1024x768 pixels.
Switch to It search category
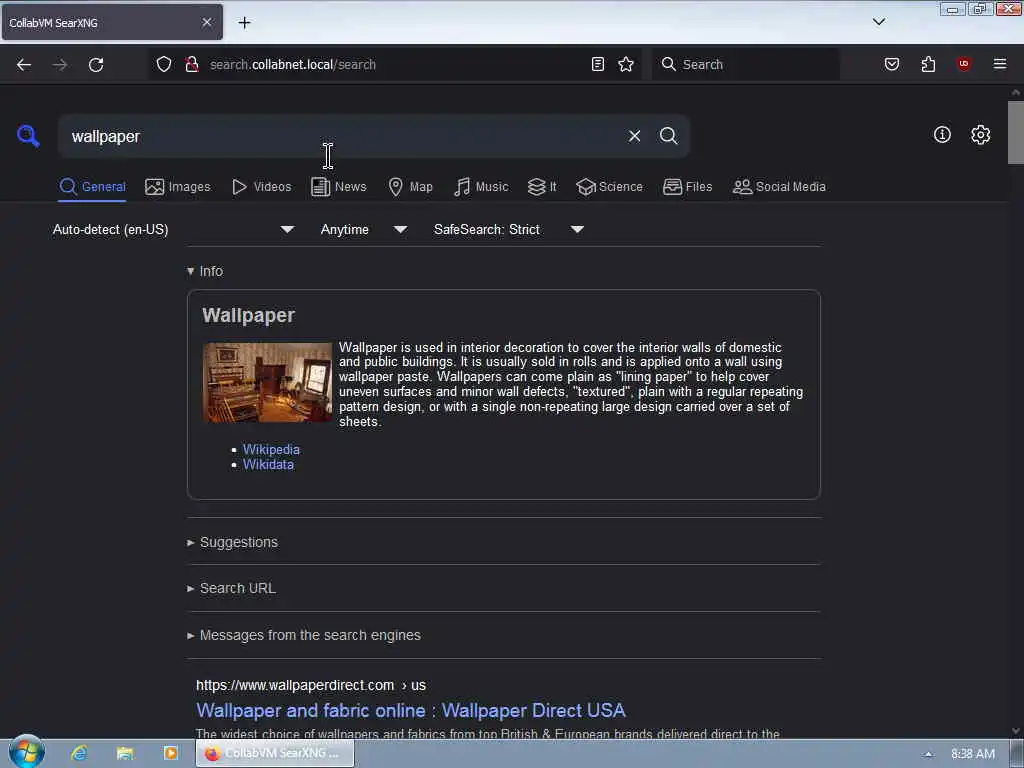(542, 187)
